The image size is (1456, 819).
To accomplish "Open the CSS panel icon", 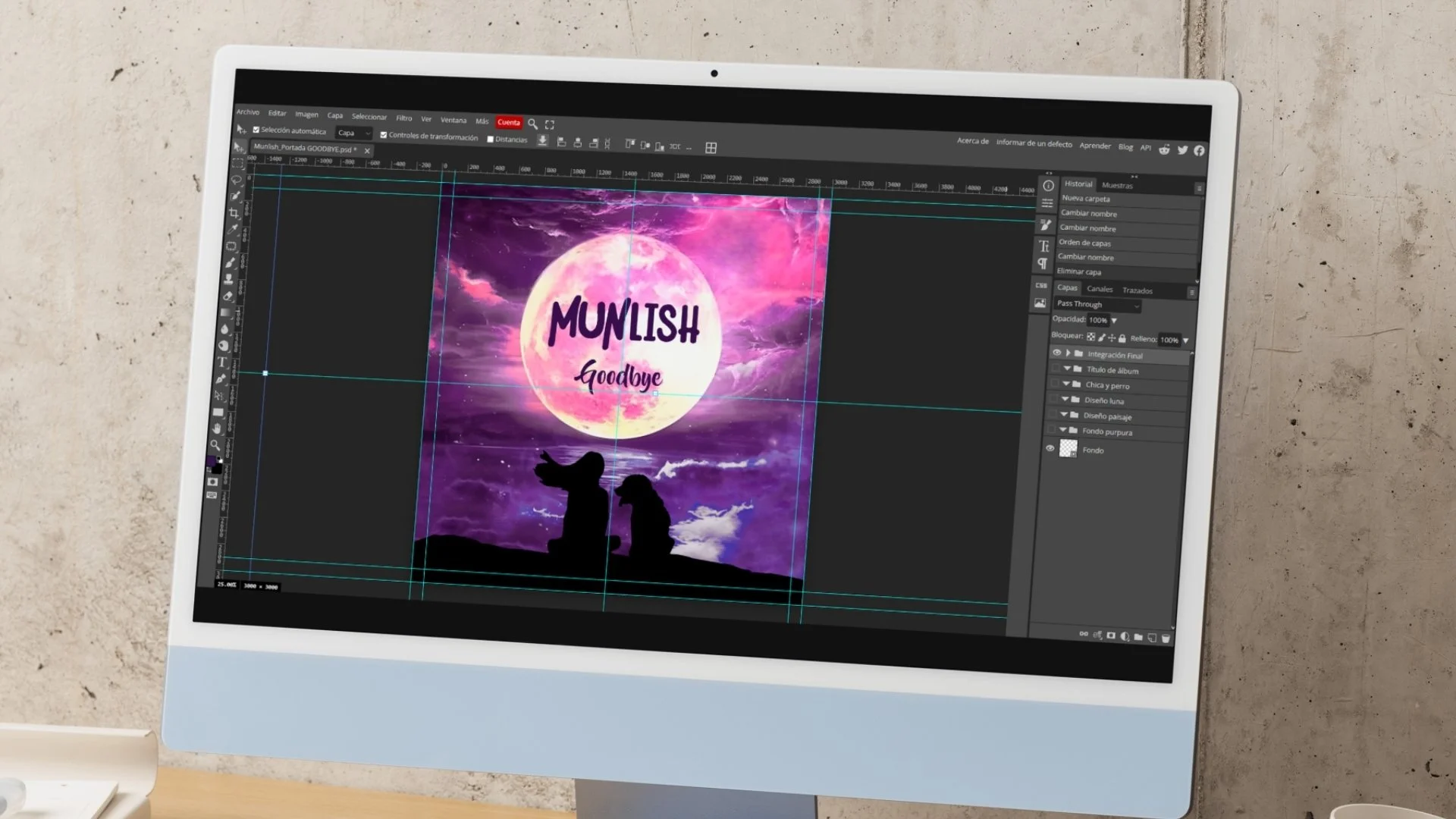I will click(1041, 286).
